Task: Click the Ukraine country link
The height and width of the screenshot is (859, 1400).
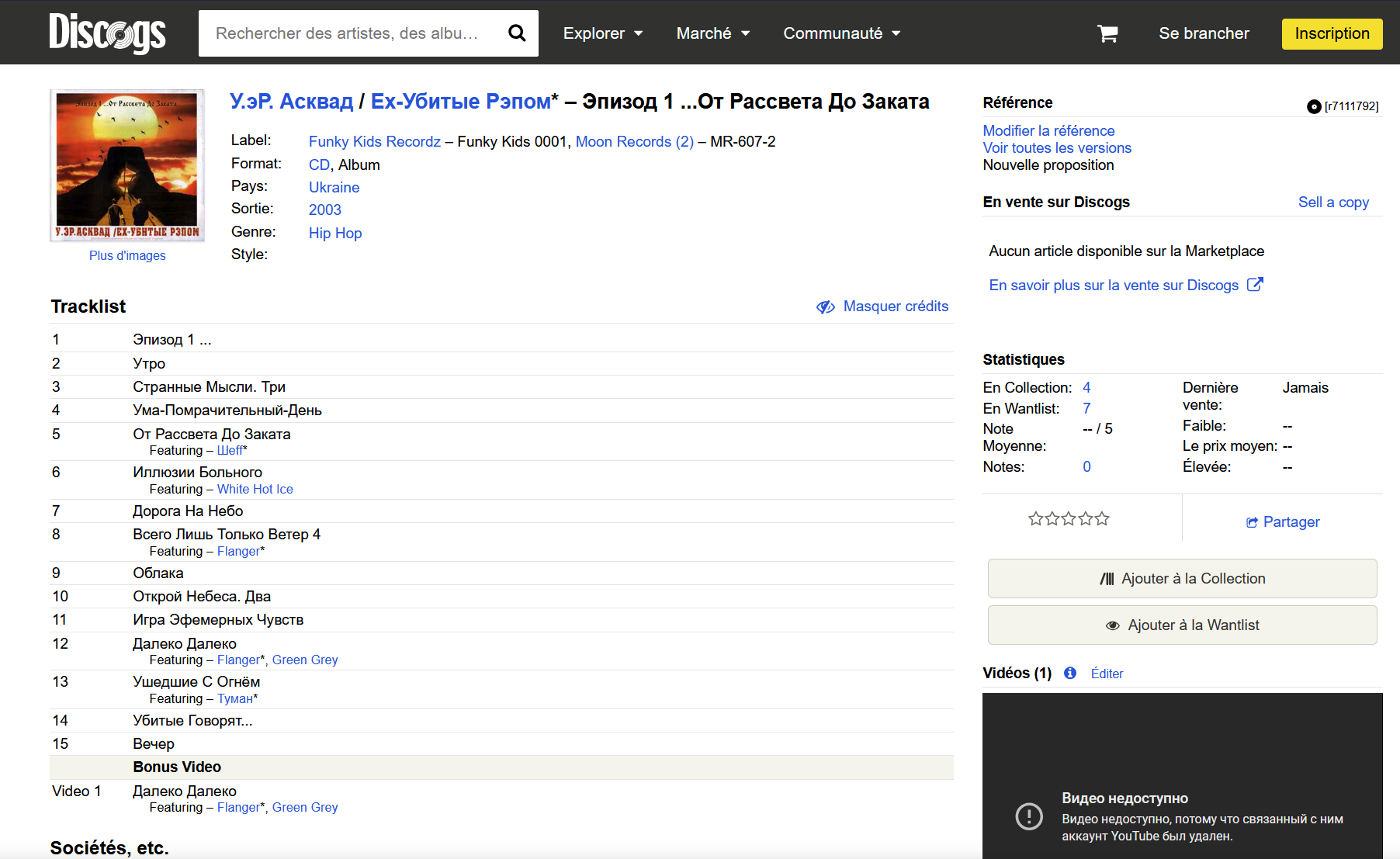Action: (x=334, y=187)
